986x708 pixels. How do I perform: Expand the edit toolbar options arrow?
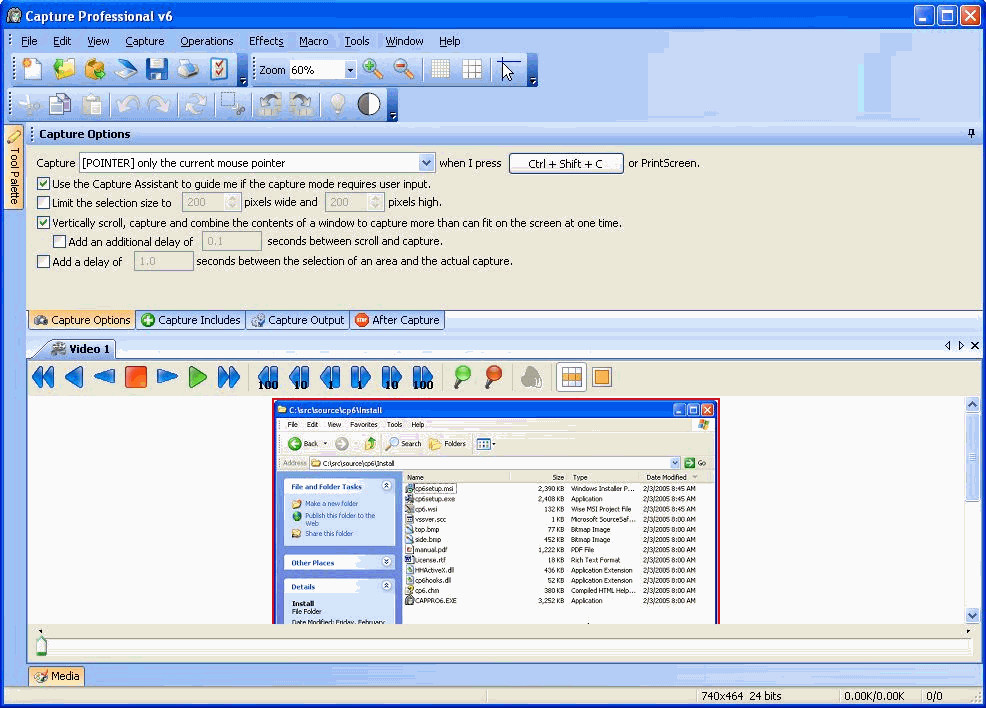tap(393, 104)
